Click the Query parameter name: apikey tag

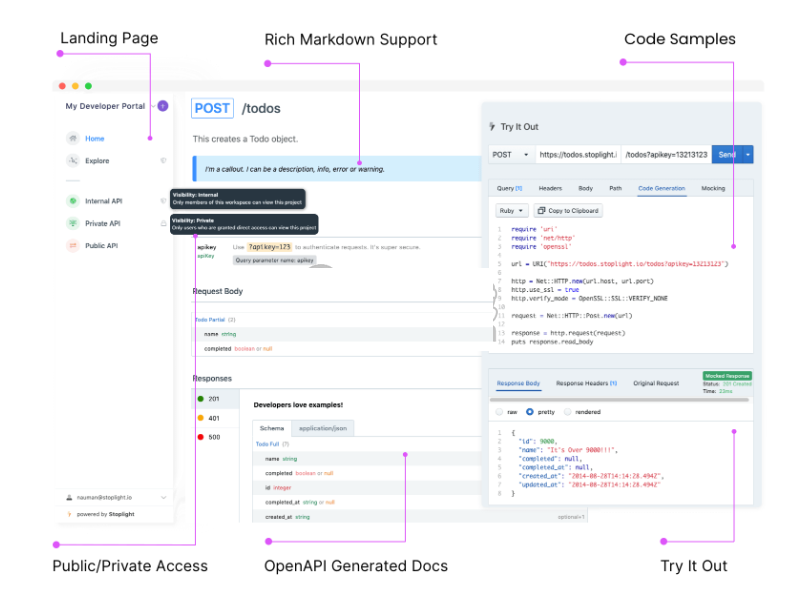(275, 260)
